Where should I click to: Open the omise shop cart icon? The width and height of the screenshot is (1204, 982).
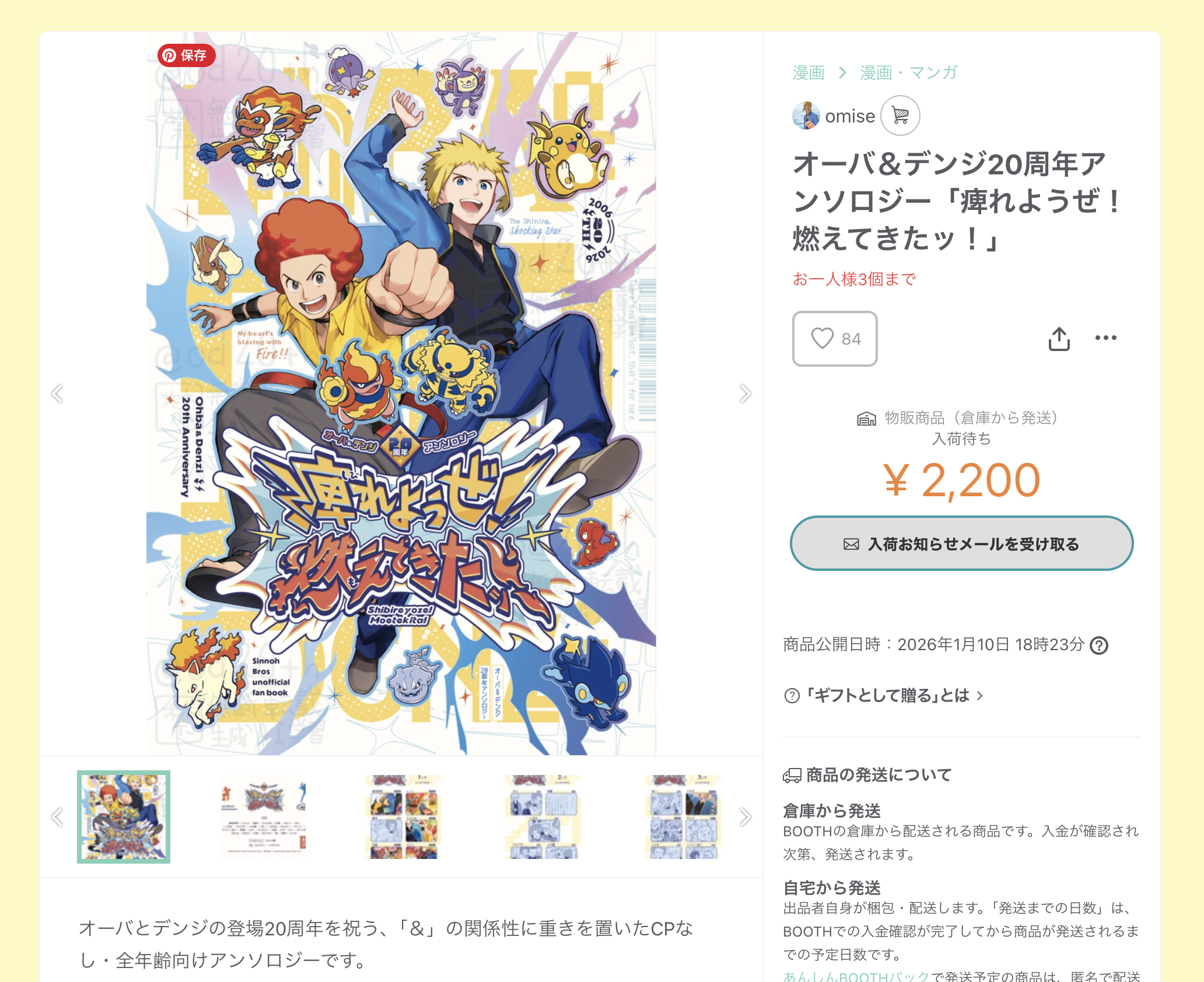pos(900,115)
